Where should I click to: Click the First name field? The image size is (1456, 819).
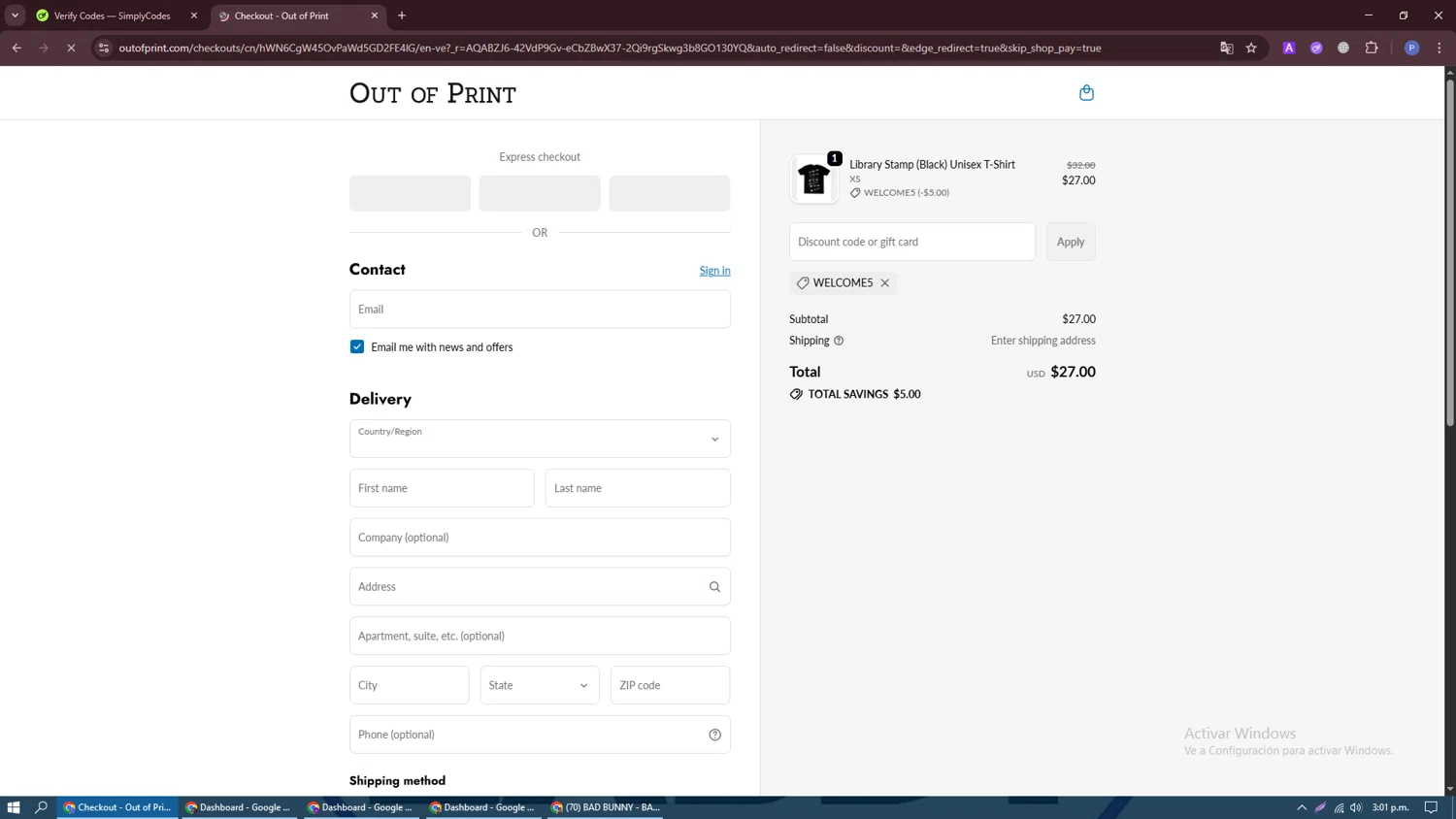pyautogui.click(x=442, y=488)
